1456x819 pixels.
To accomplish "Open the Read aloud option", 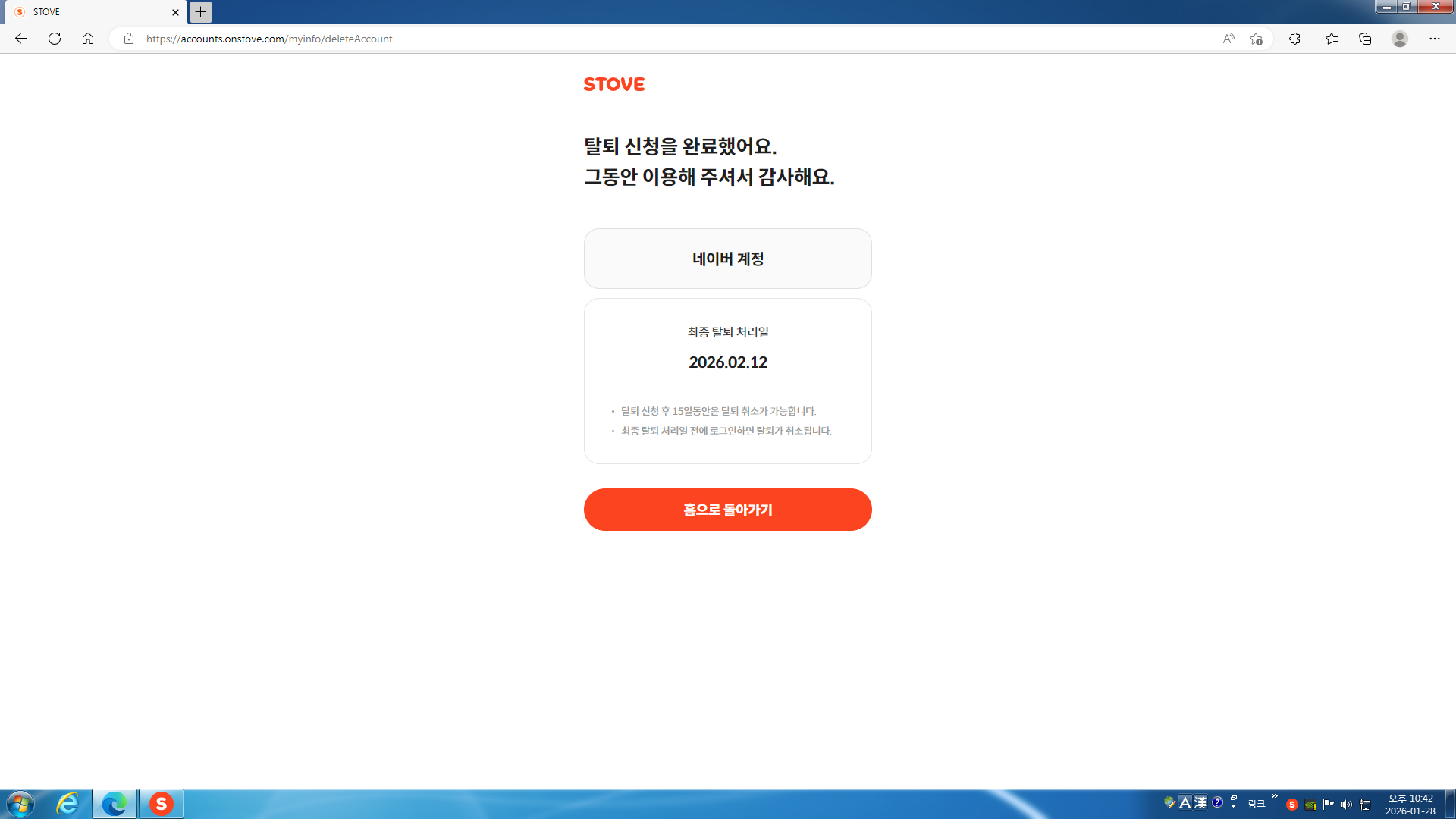I will pyautogui.click(x=1228, y=39).
